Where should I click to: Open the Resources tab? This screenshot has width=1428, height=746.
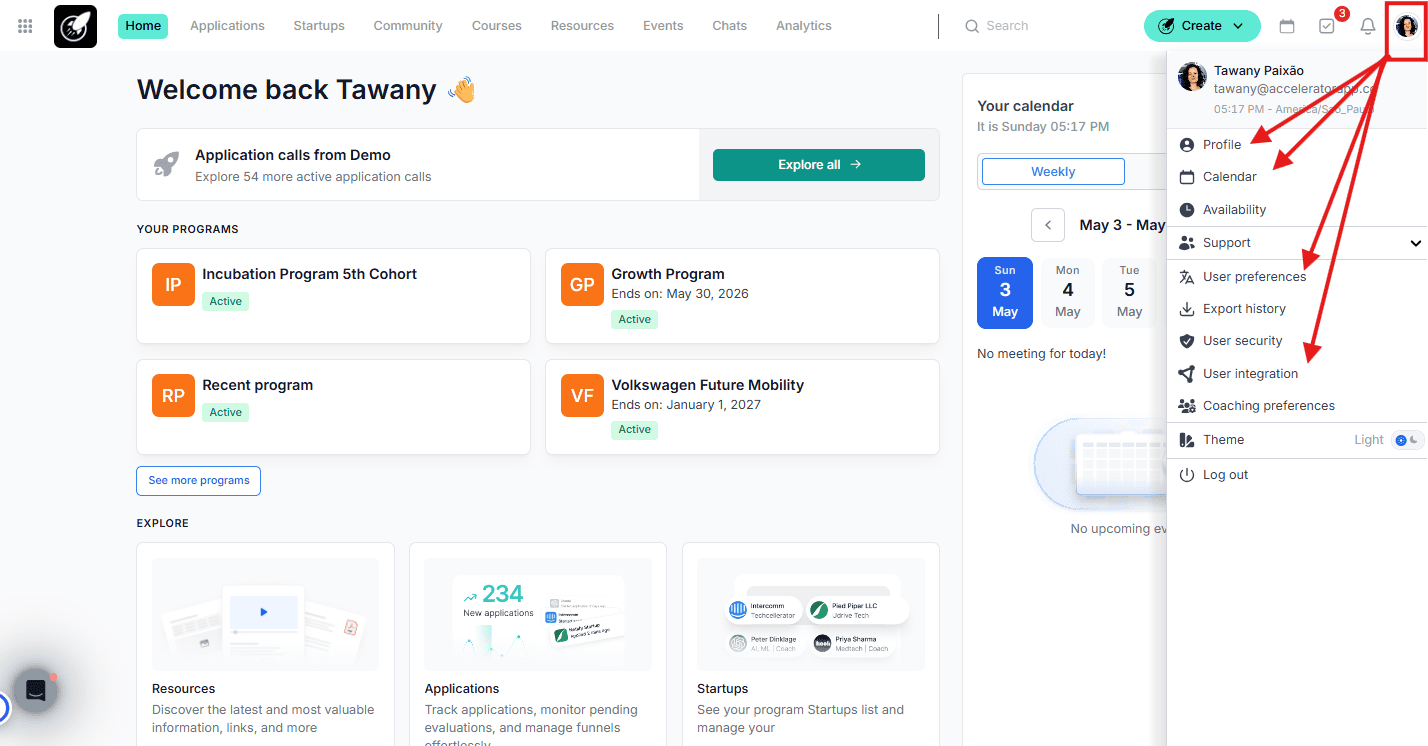coord(582,26)
